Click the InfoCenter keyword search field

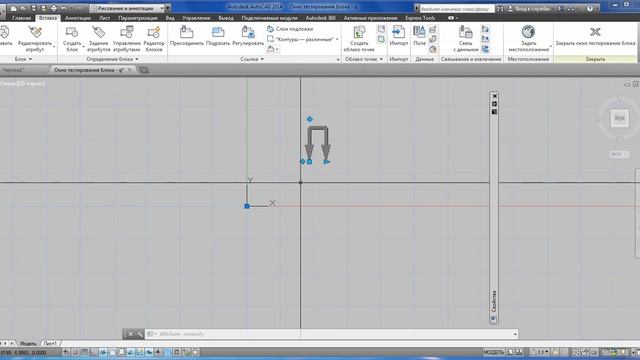coord(457,9)
